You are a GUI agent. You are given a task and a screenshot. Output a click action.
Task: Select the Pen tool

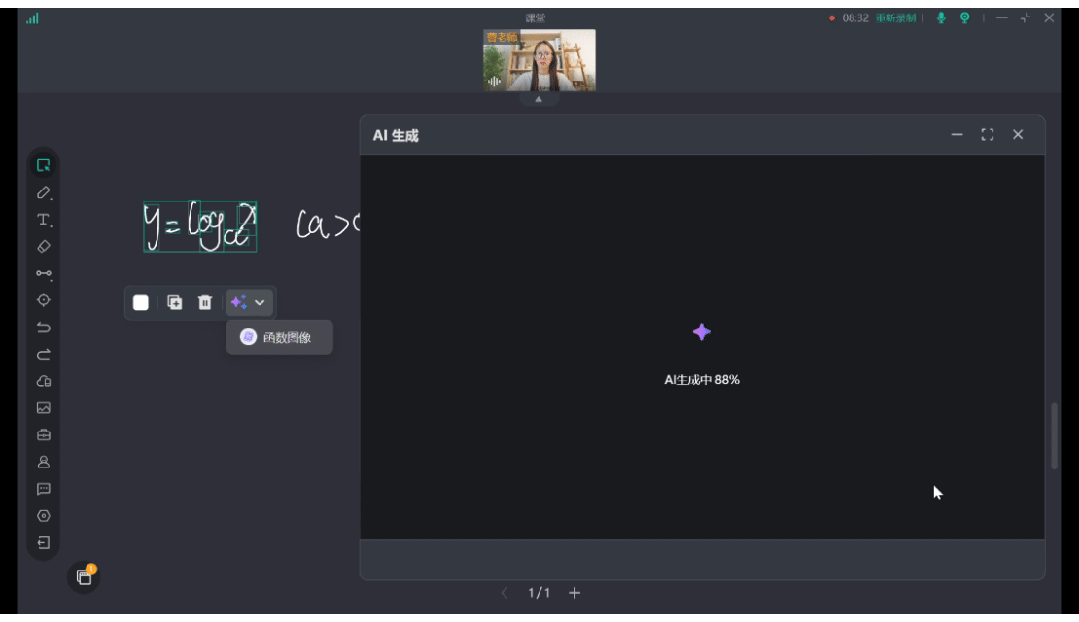click(43, 193)
